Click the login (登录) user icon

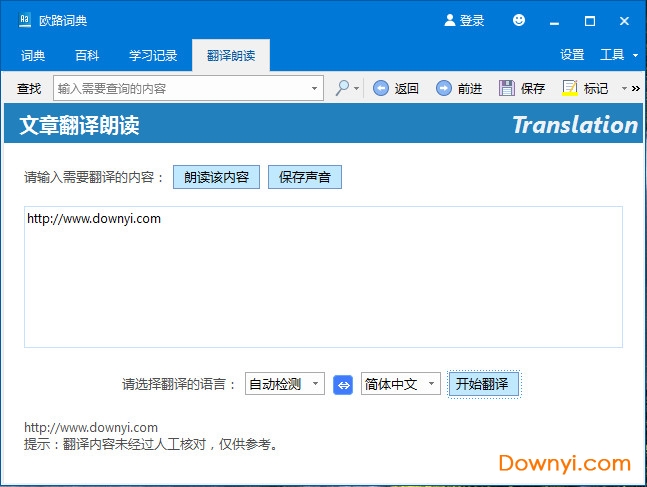(450, 20)
